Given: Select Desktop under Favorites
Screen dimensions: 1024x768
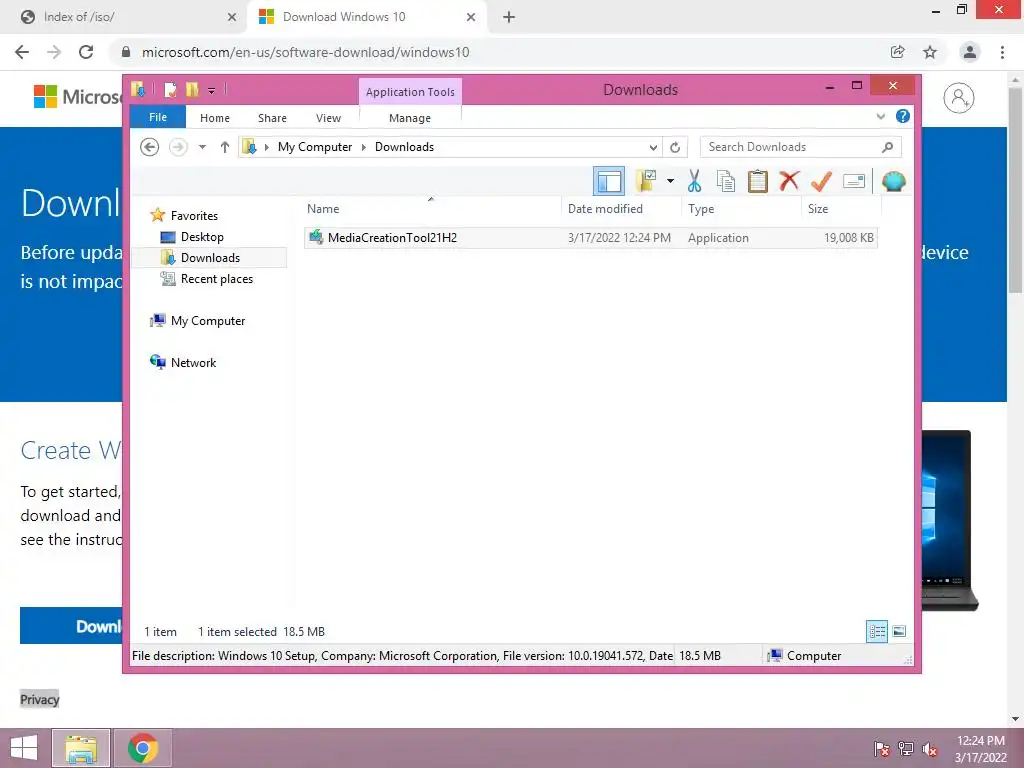Looking at the screenshot, I should [202, 236].
